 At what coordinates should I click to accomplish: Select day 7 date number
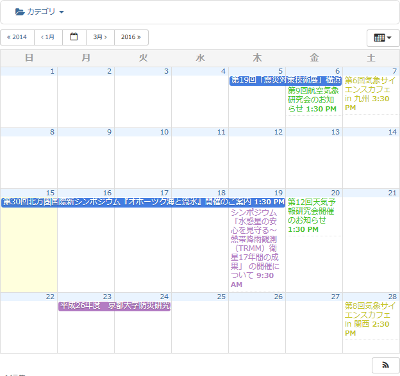pos(394,71)
